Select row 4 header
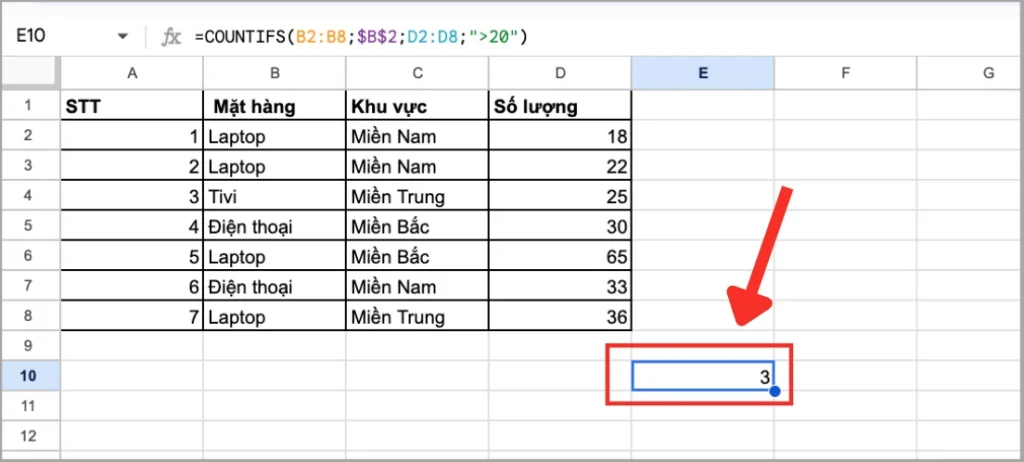This screenshot has height=462, width=1024. coord(31,195)
